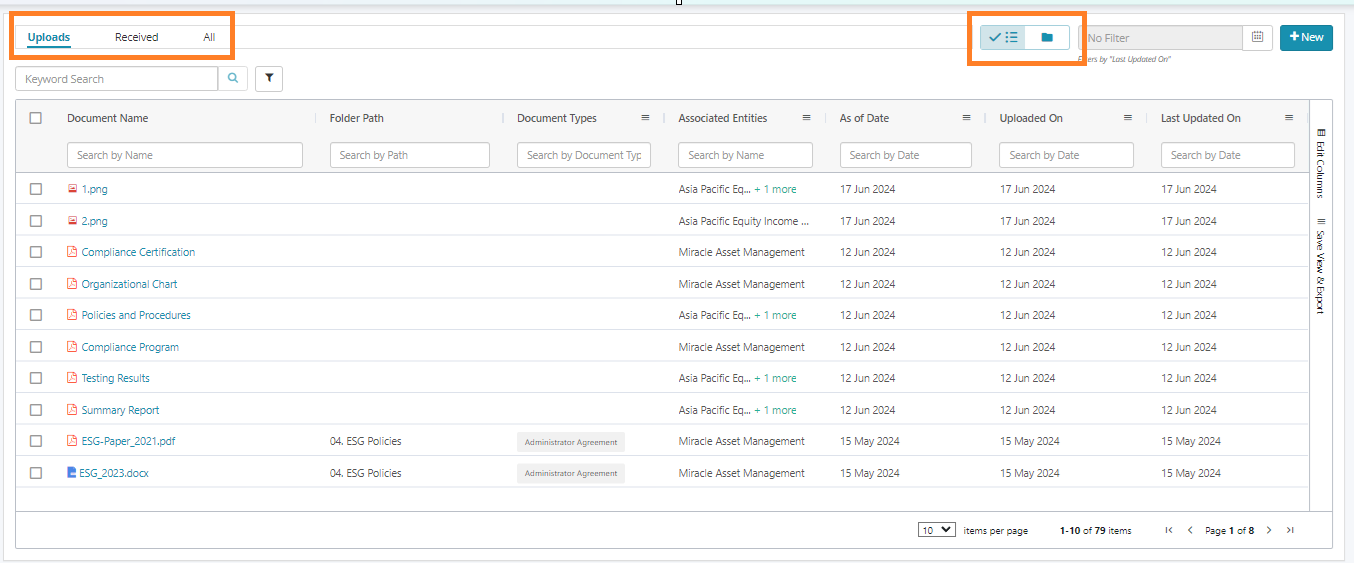Open the Policies and Procedures link
The height and width of the screenshot is (563, 1354).
136,315
